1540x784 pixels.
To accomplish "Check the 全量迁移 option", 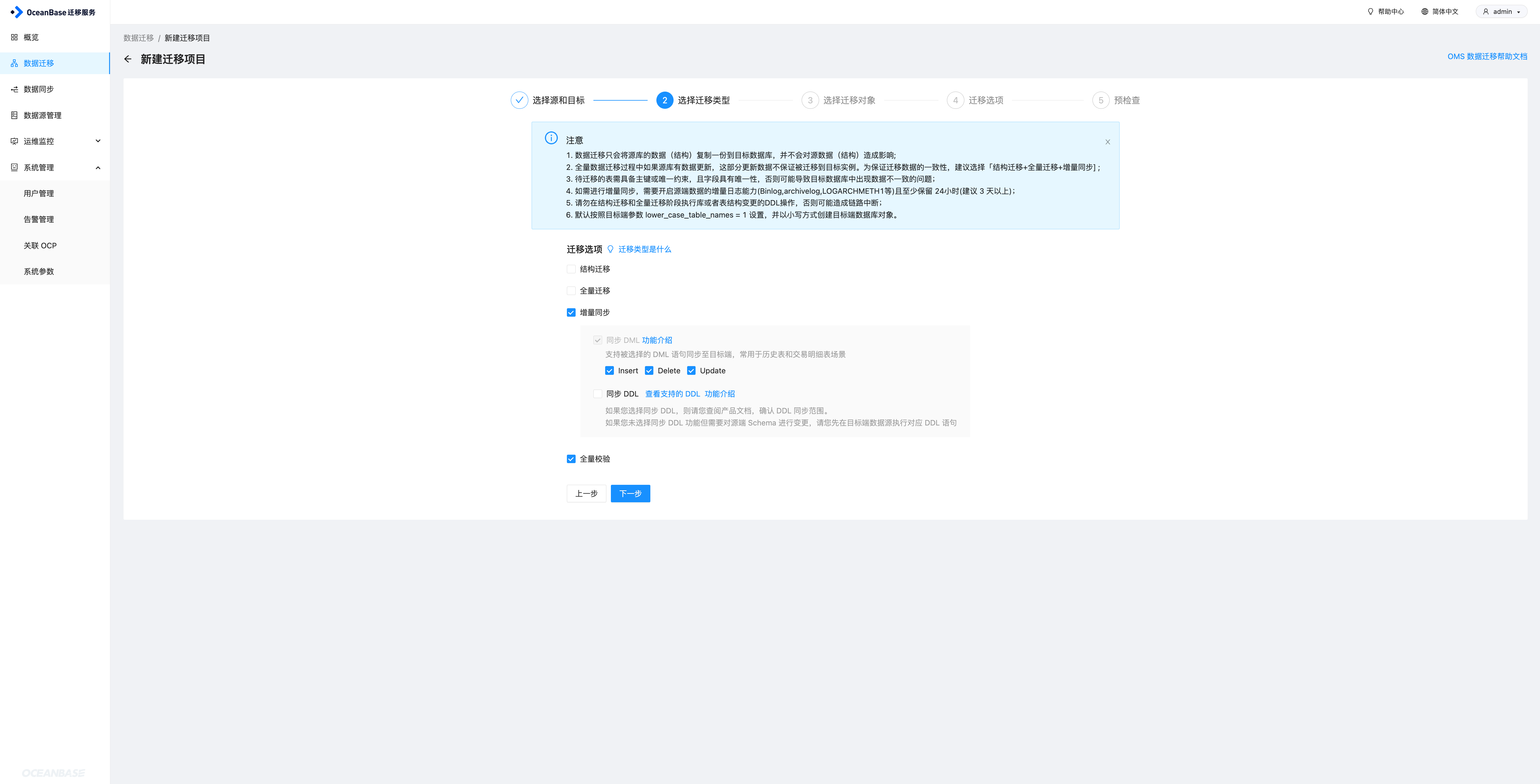I will [571, 291].
